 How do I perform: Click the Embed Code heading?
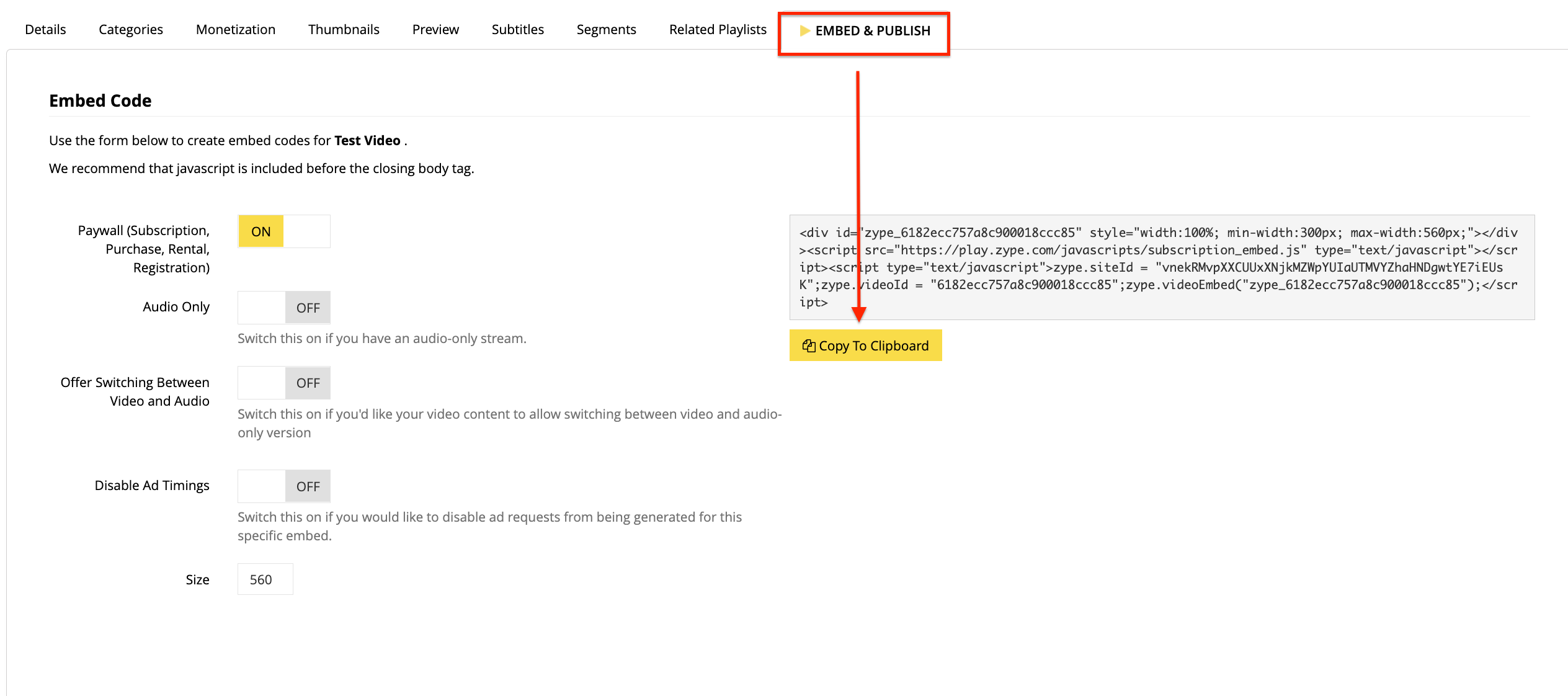point(100,100)
